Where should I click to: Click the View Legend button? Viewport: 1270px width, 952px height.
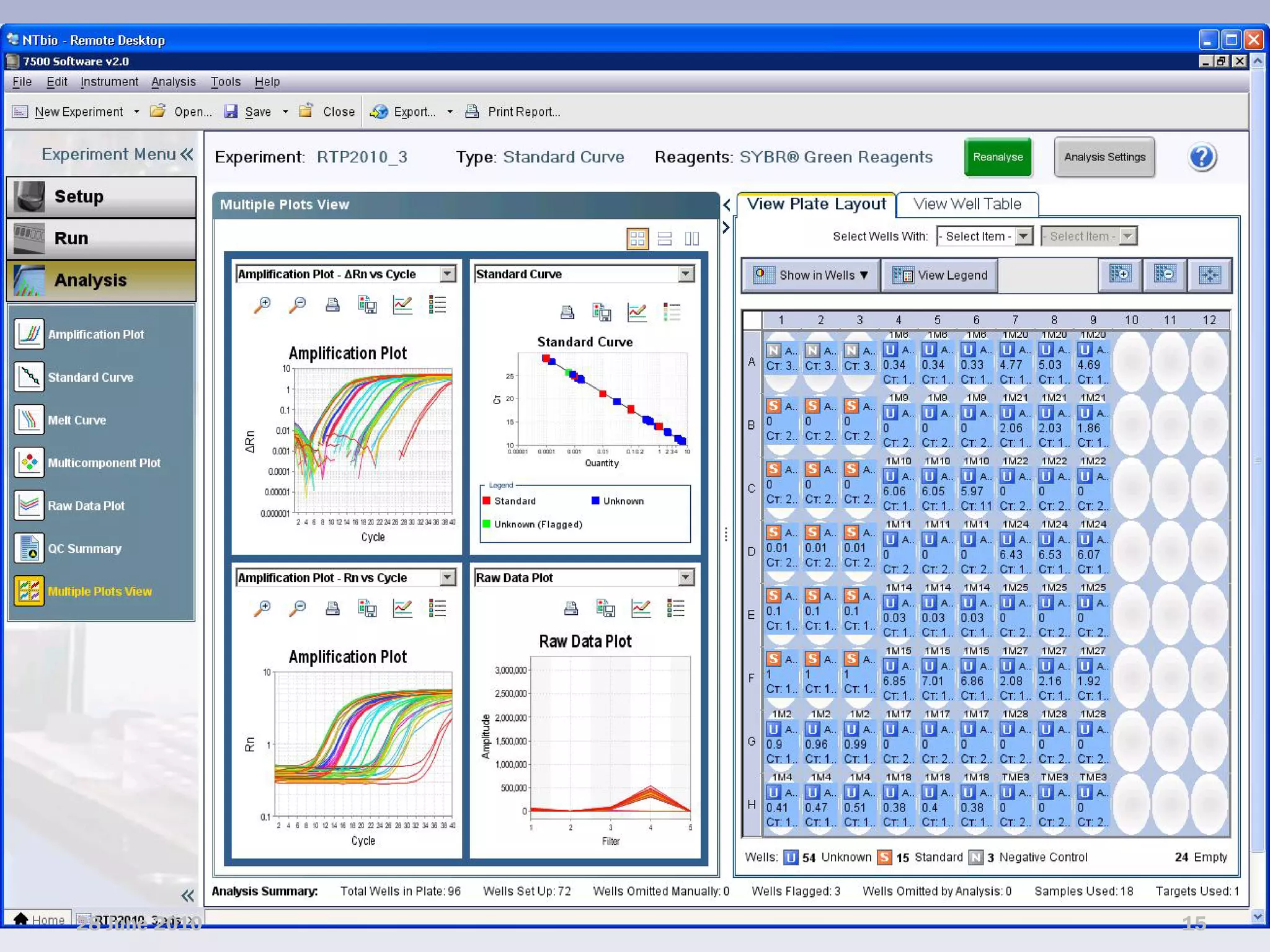(940, 275)
